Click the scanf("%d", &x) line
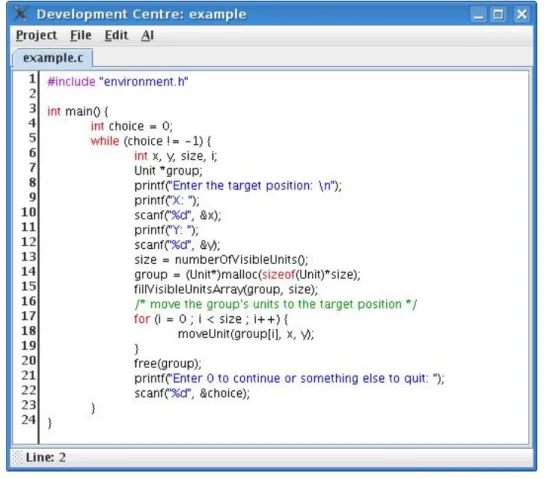 178,215
